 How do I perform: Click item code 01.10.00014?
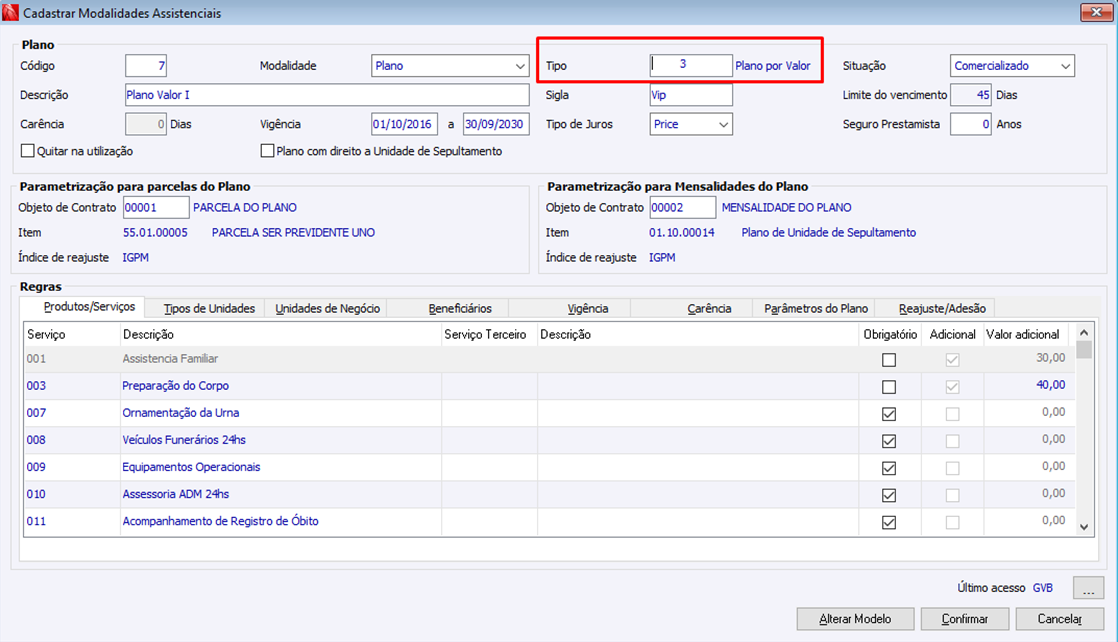[682, 233]
